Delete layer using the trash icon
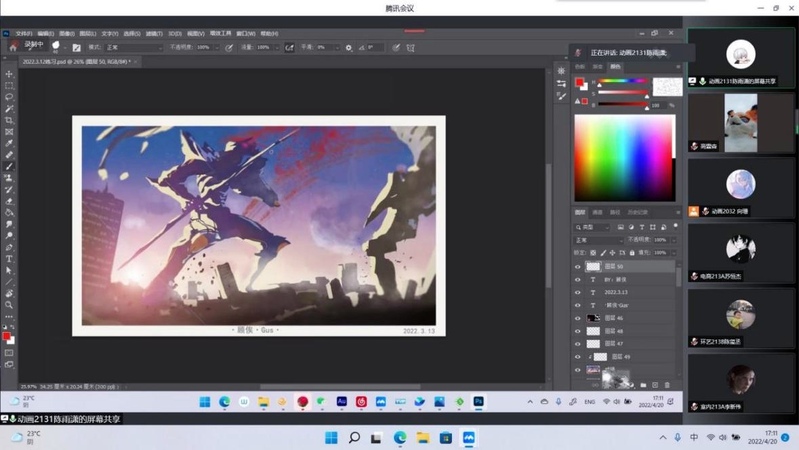The width and height of the screenshot is (799, 450). 668,385
